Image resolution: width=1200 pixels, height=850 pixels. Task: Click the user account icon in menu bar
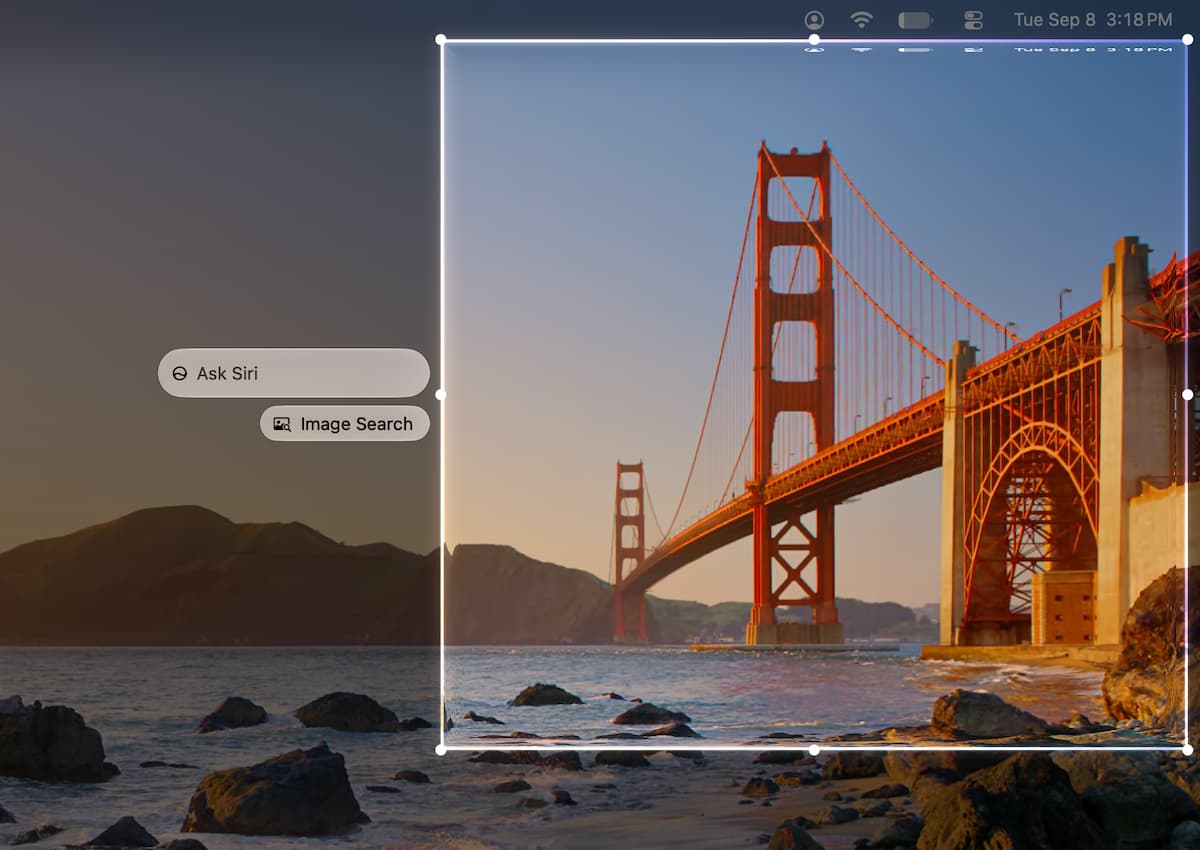[814, 20]
